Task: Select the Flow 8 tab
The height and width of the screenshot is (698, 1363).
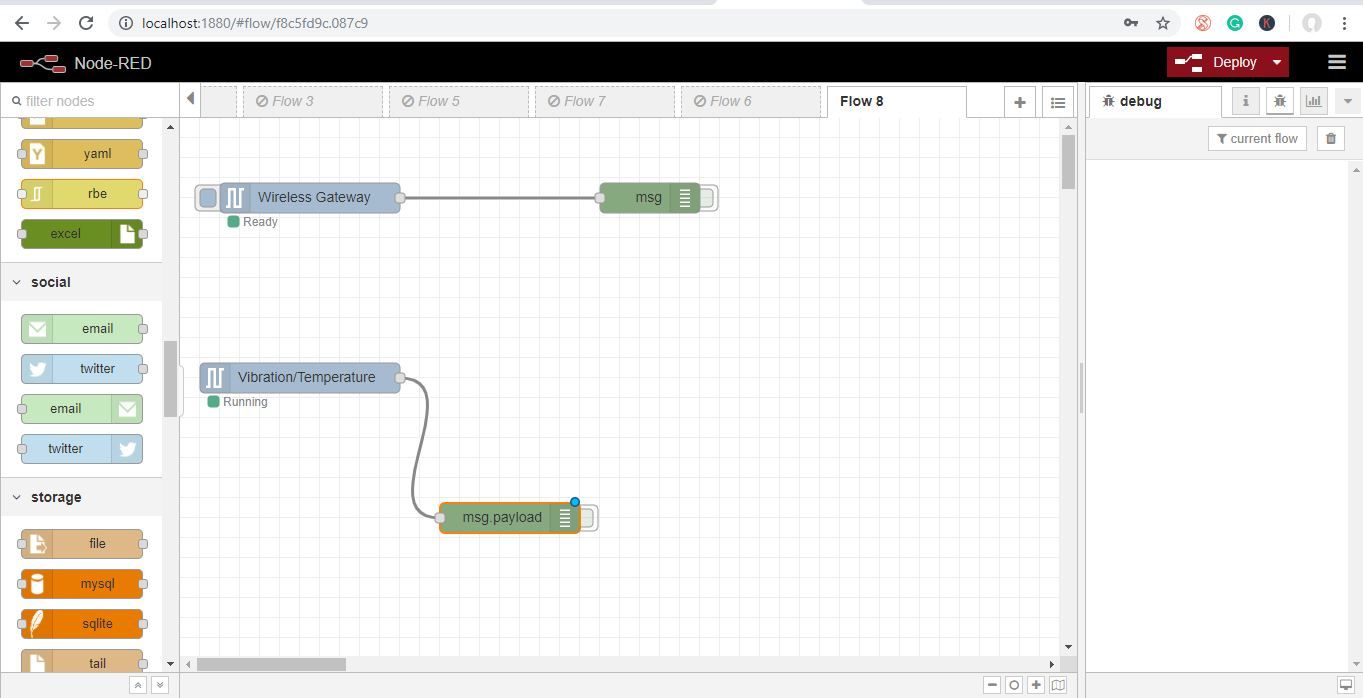Action: coord(896,101)
